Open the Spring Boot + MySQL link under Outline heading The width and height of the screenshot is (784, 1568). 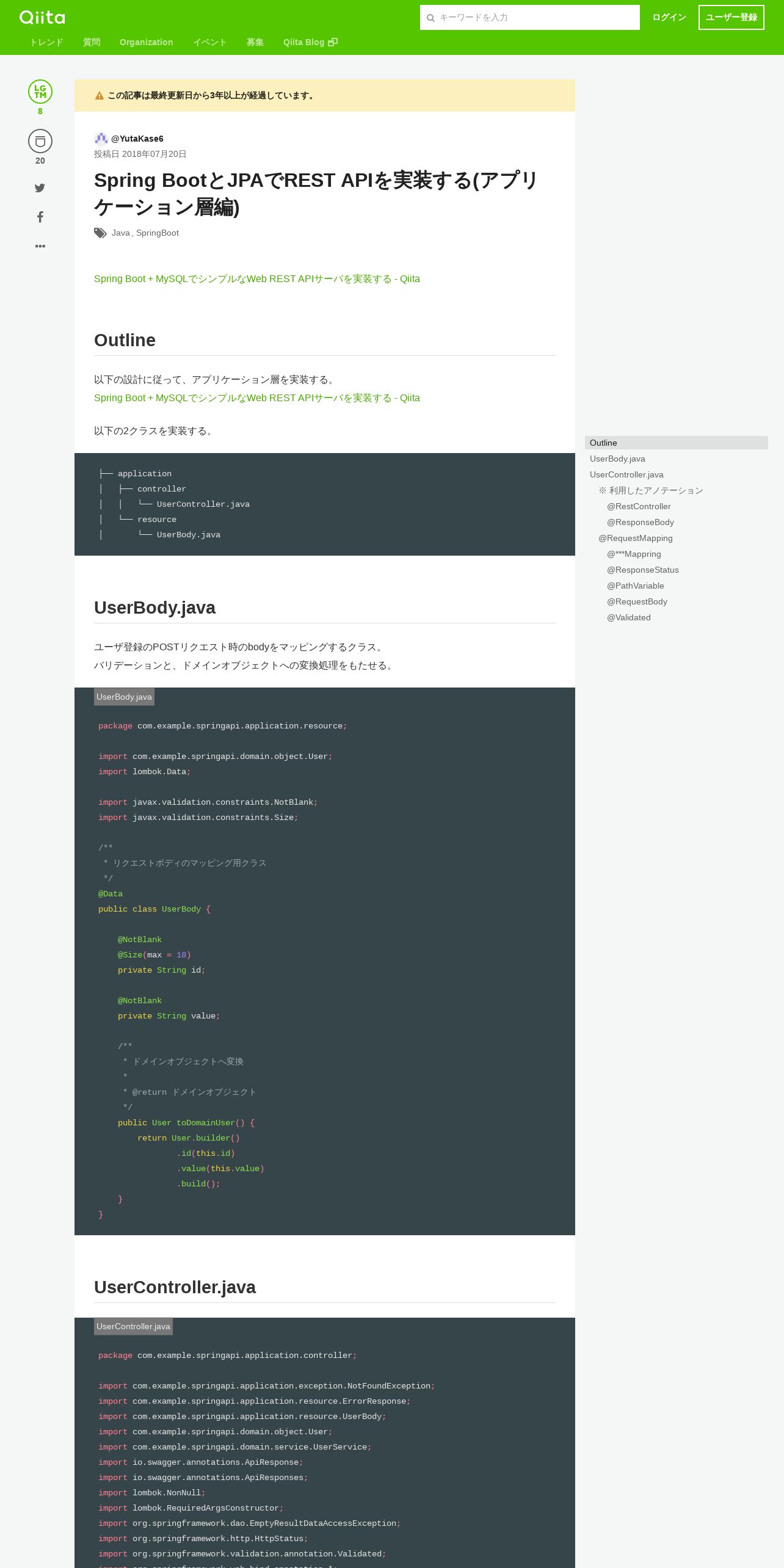[x=257, y=398]
